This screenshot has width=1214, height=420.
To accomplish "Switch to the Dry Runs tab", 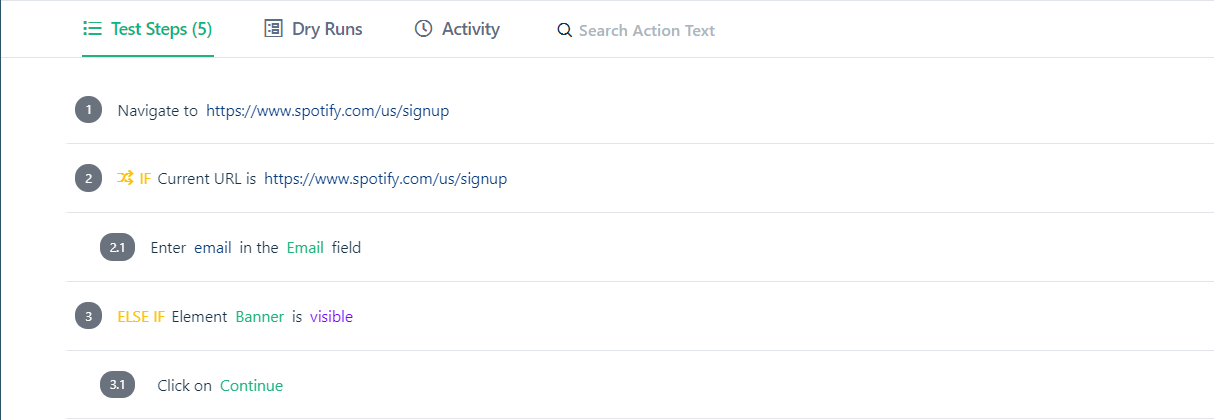I will pyautogui.click(x=313, y=29).
